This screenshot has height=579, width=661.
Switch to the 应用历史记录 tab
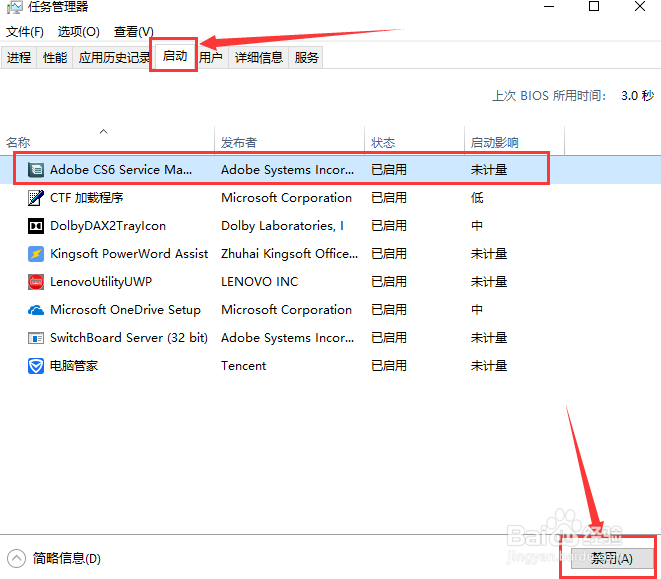(x=112, y=57)
